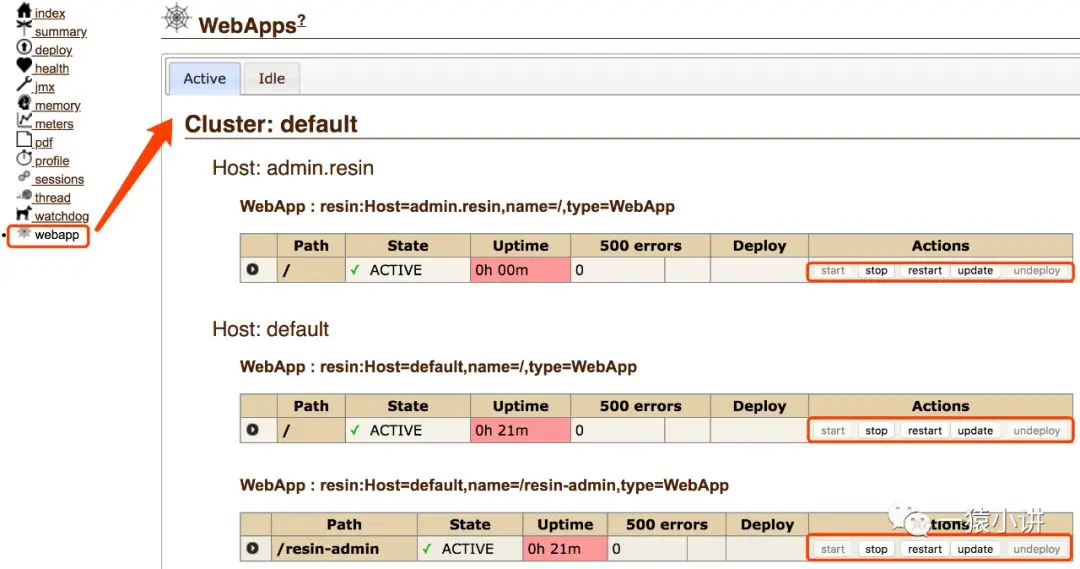
Task: Click the house icon beside index
Action: coord(24,10)
